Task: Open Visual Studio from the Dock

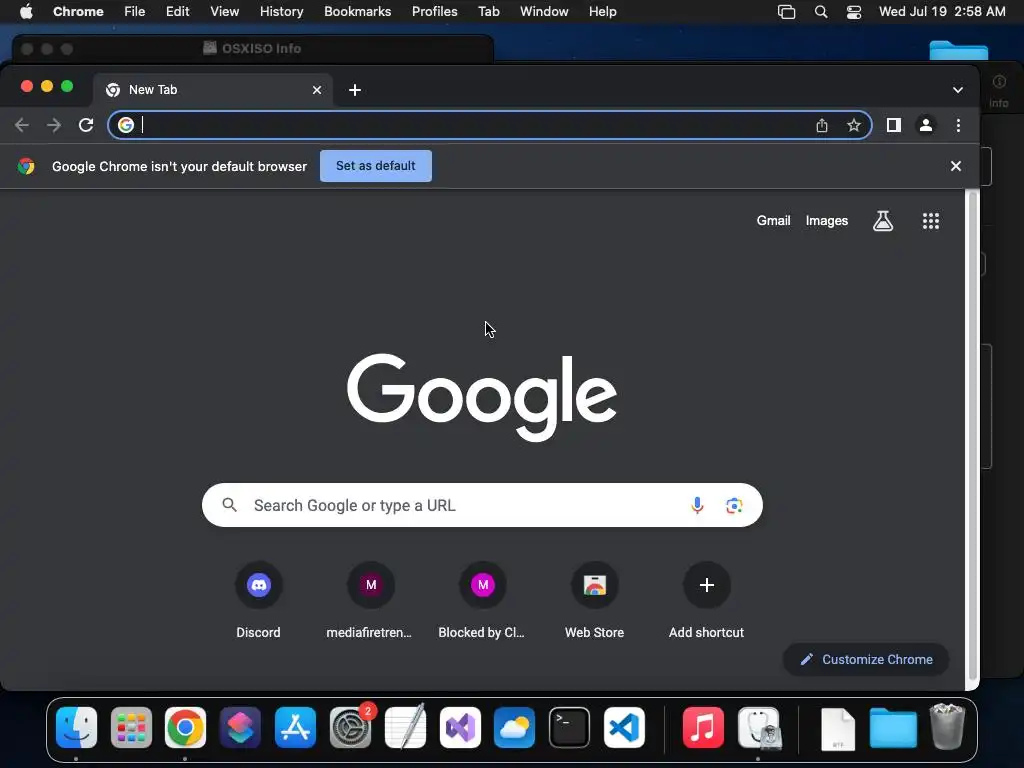Action: coord(460,728)
